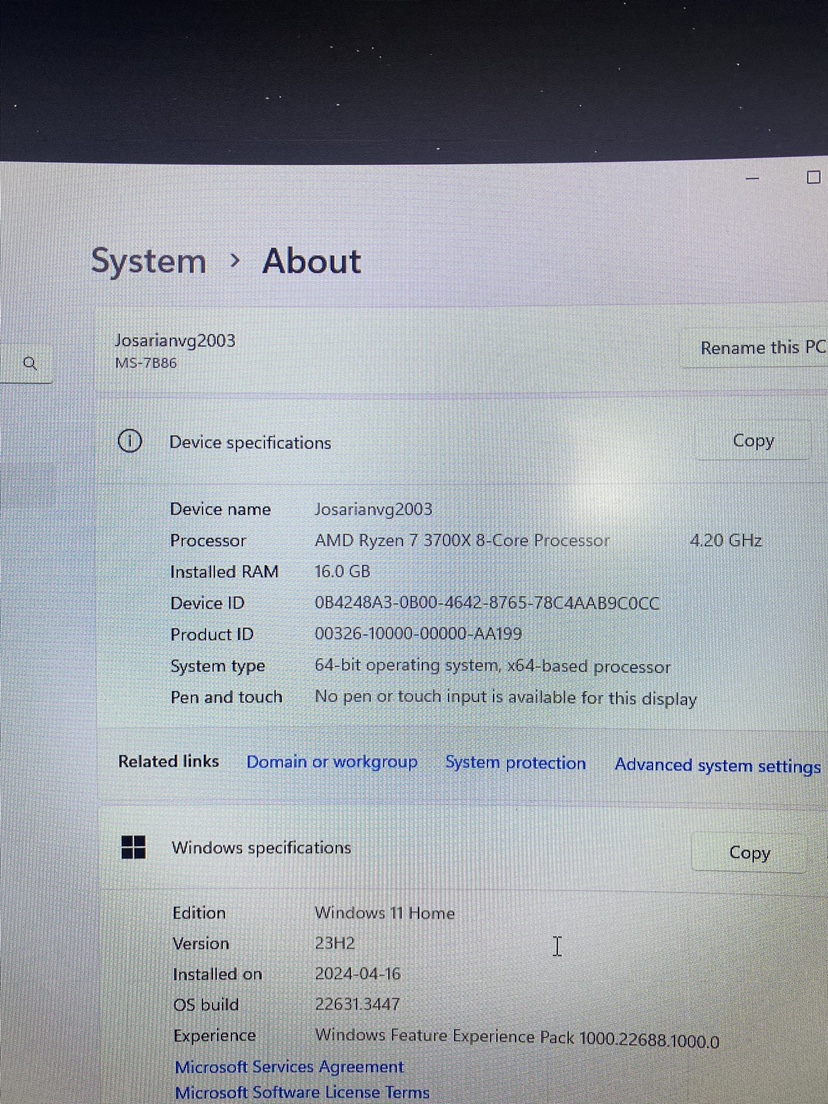Click the MS-7B86 model text
828x1104 pixels.
click(146, 363)
